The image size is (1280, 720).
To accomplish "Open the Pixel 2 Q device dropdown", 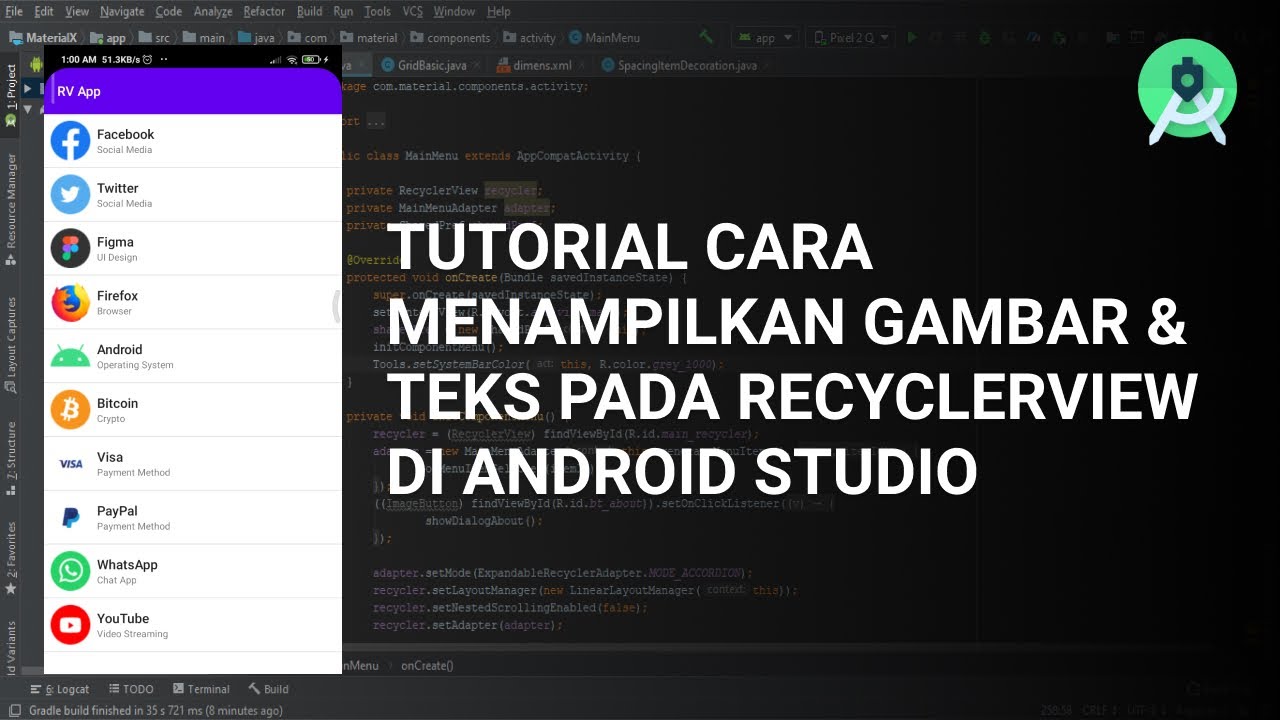I will (852, 37).
